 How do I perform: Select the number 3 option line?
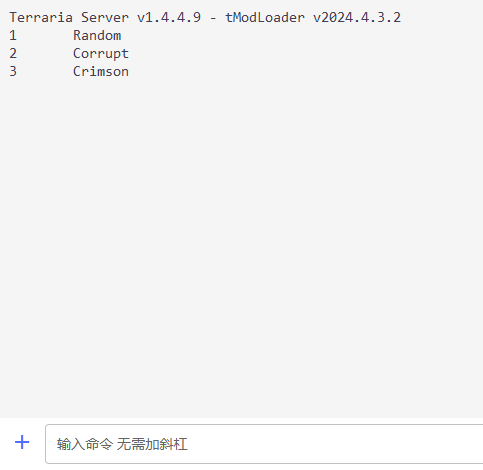[x=69, y=71]
